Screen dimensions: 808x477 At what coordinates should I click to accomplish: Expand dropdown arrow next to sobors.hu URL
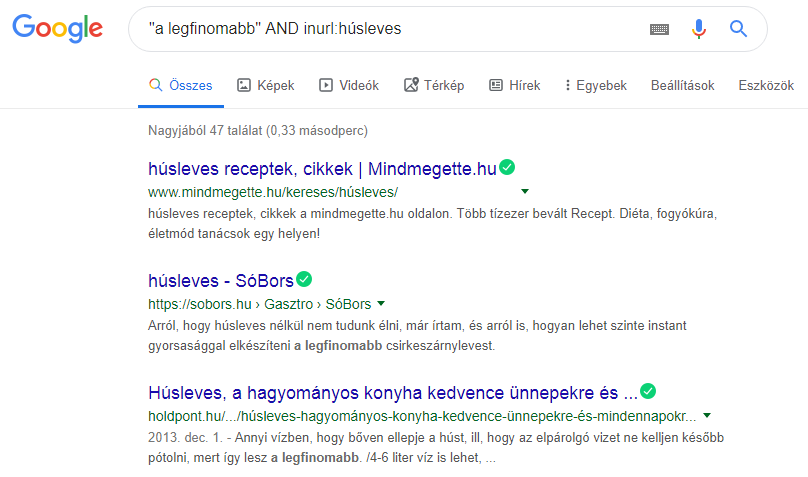point(381,303)
